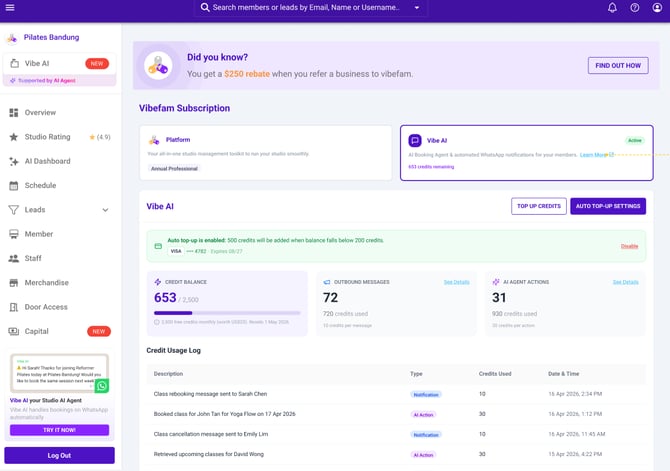The image size is (670, 471).
Task: Click the Pilates Bandung studio logo
Action: [x=12, y=38]
